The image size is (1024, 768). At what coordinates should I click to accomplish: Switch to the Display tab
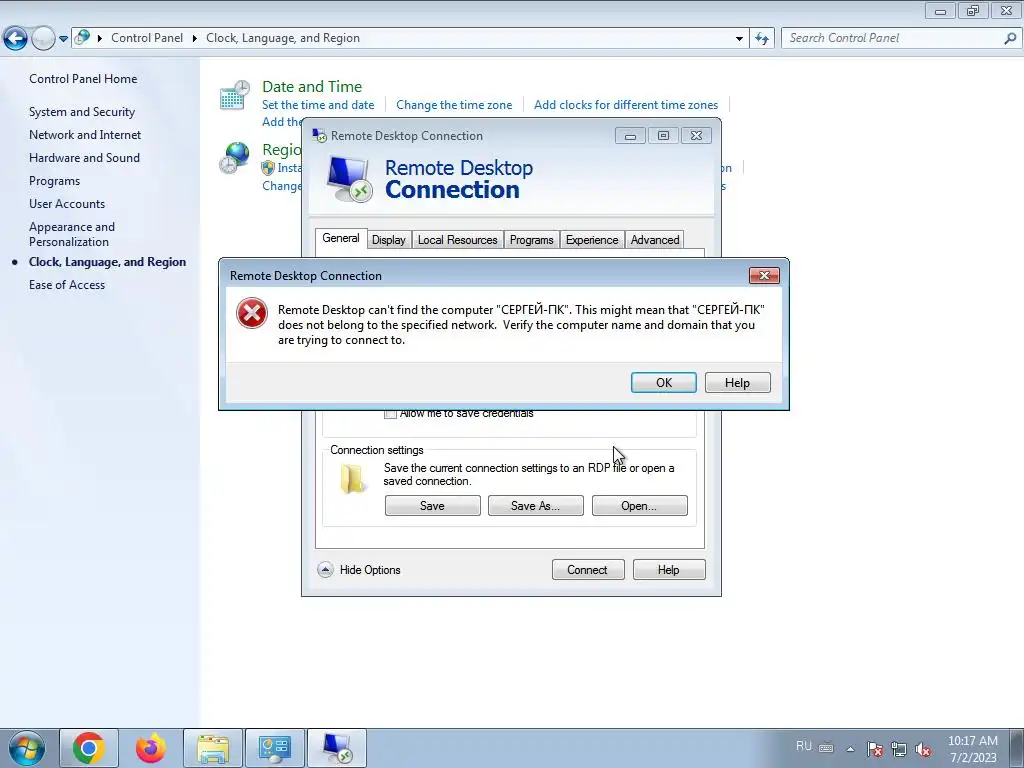point(389,240)
